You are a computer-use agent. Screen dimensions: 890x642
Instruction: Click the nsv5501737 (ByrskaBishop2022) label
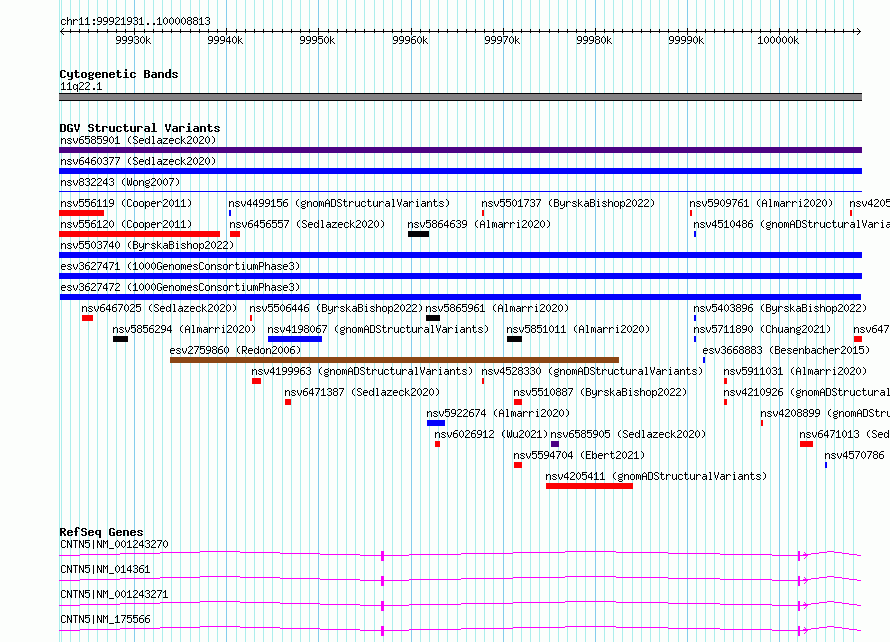pos(568,203)
